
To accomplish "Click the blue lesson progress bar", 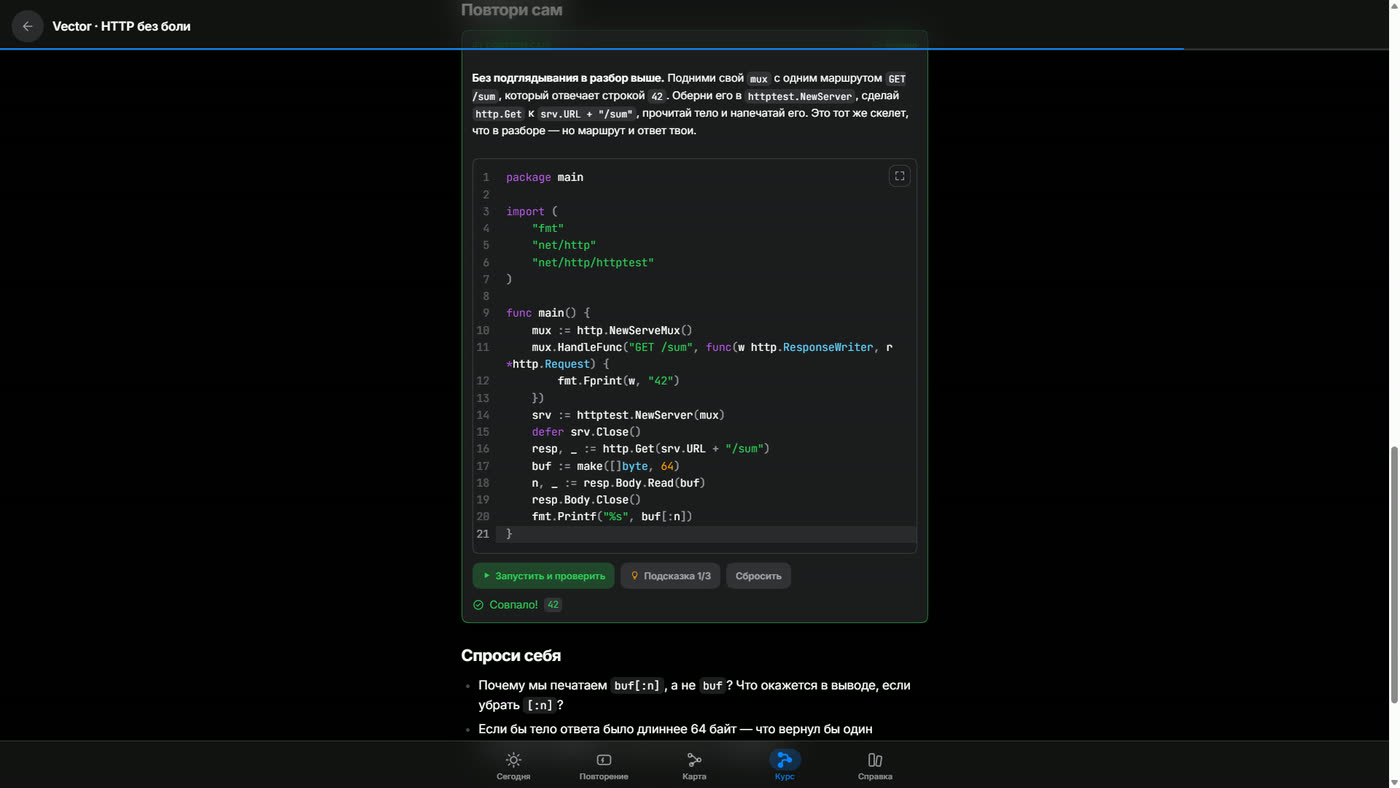I will (592, 48).
